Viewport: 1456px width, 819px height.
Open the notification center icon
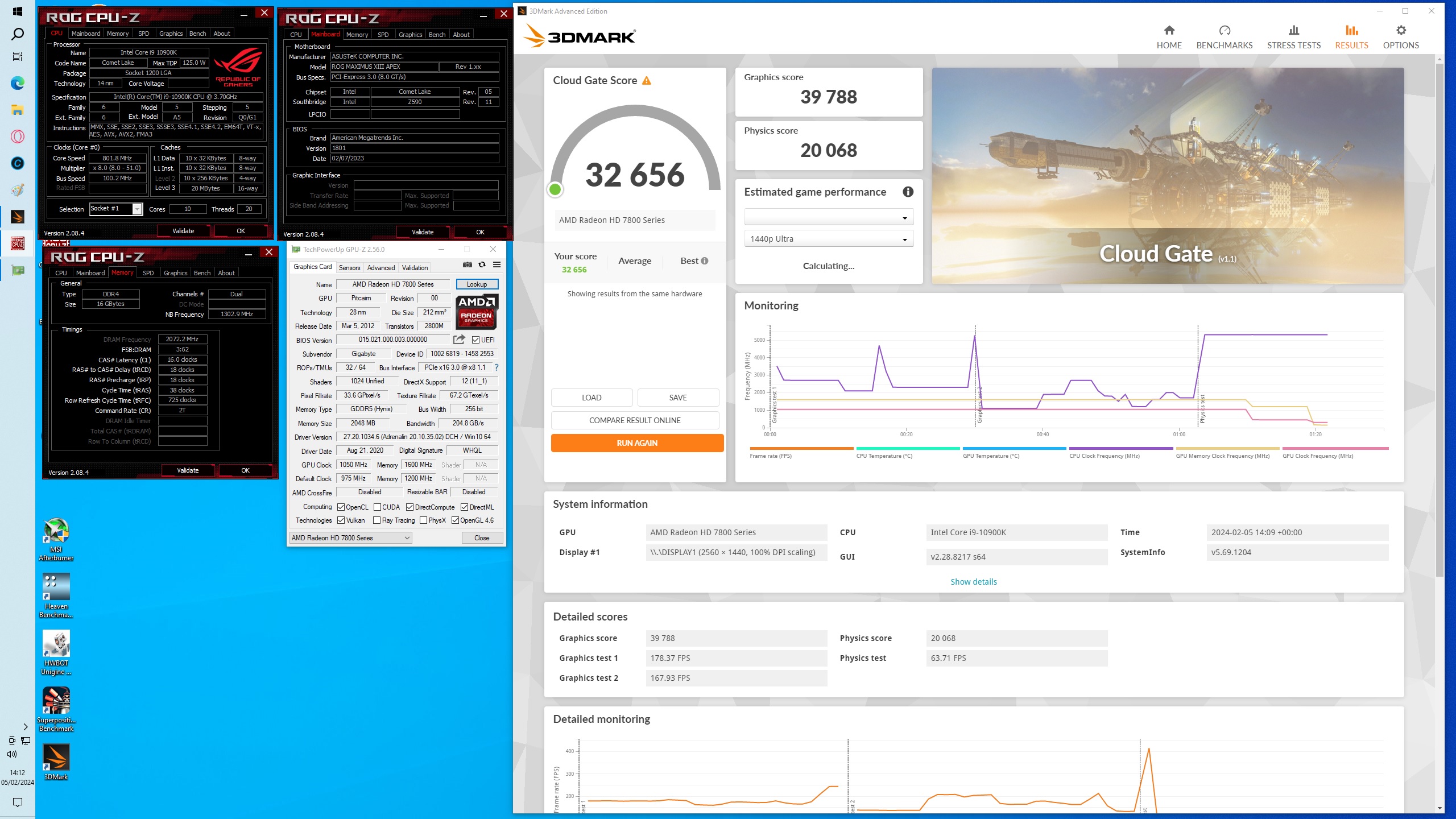[x=18, y=802]
